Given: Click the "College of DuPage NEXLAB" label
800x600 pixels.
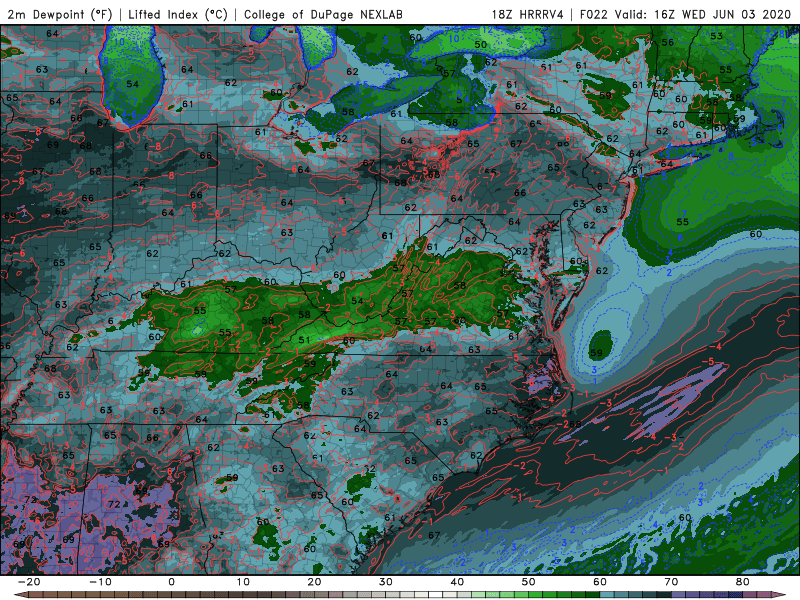Looking at the screenshot, I should tap(323, 14).
